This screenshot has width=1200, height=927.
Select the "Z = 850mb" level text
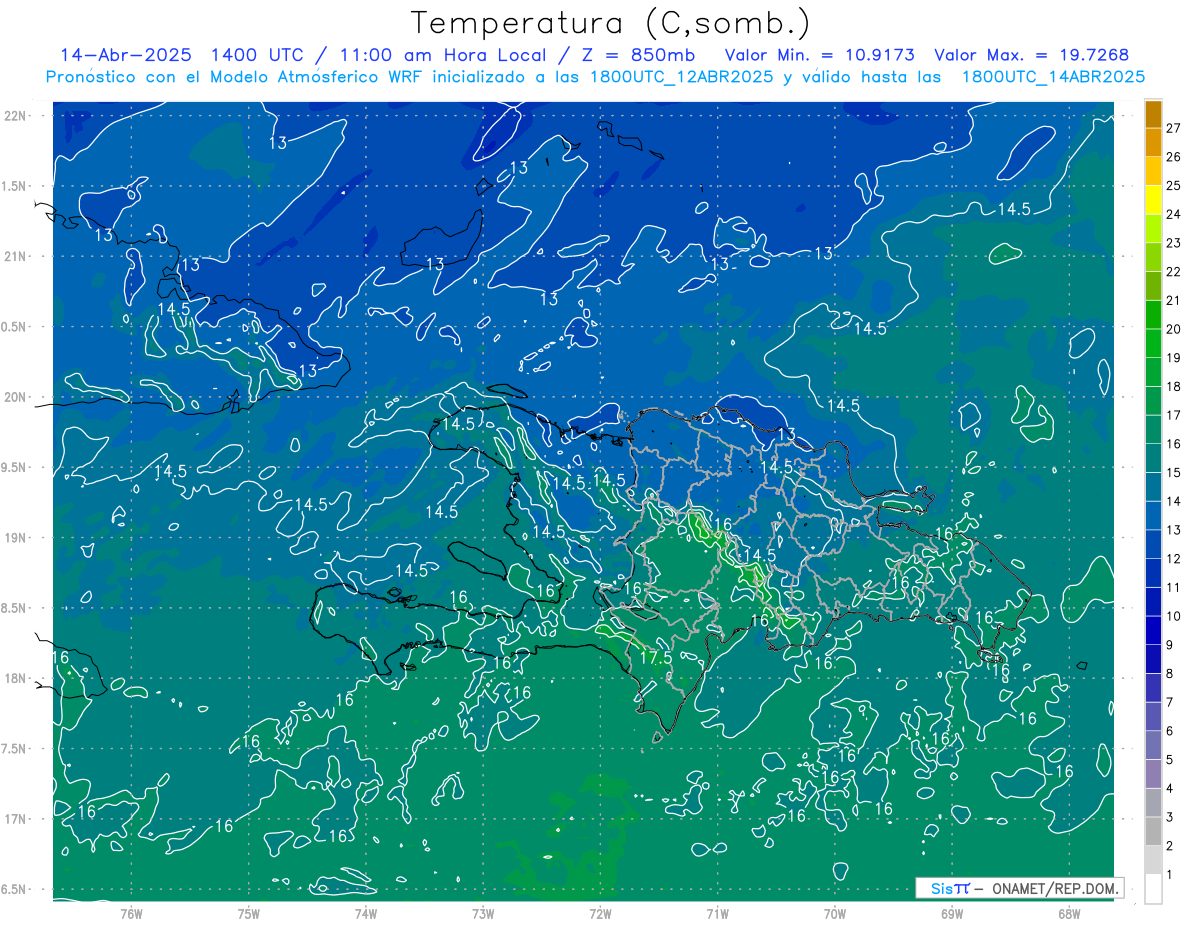pyautogui.click(x=640, y=55)
